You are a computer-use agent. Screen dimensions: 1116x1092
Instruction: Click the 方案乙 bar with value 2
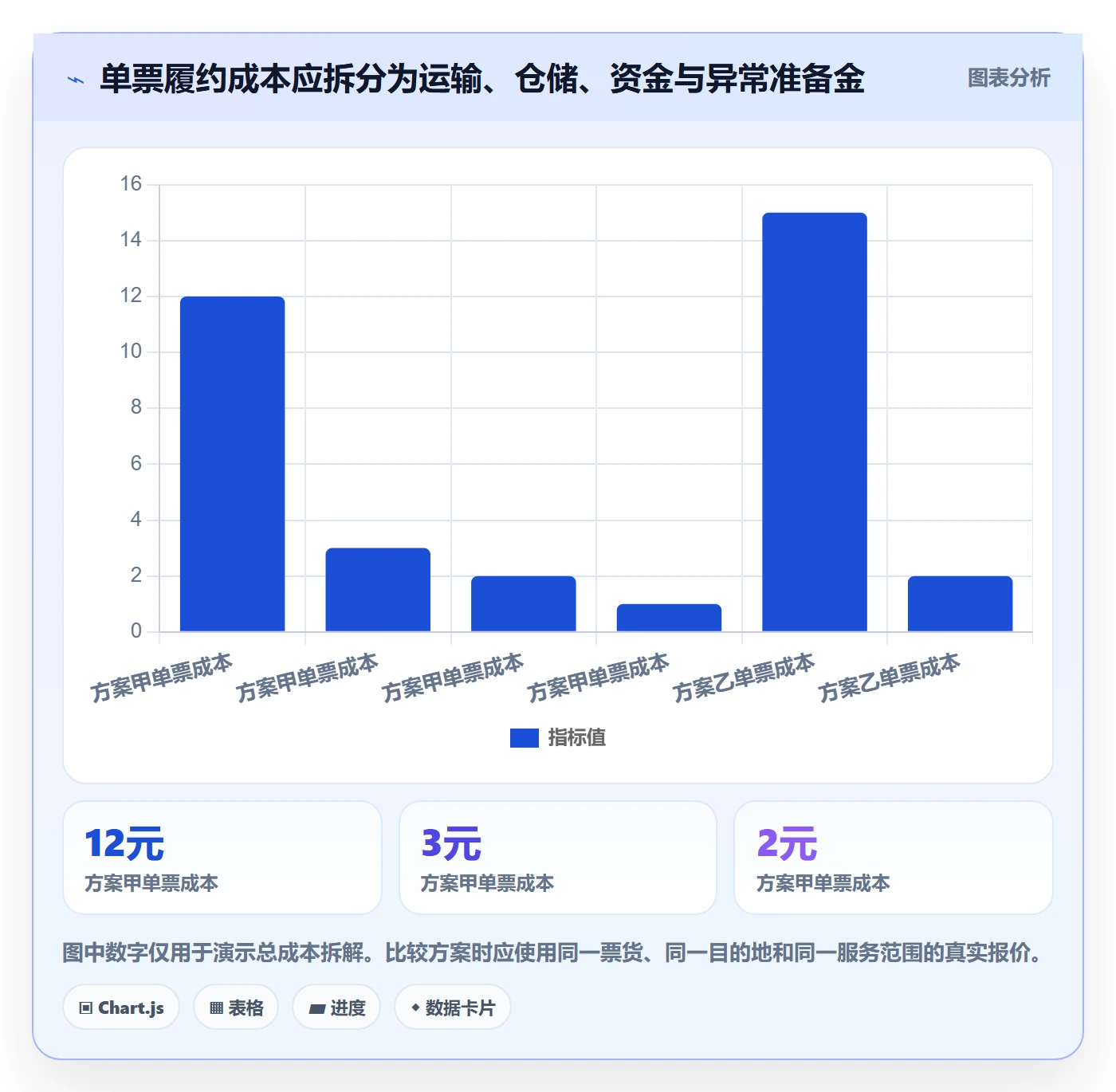click(960, 603)
